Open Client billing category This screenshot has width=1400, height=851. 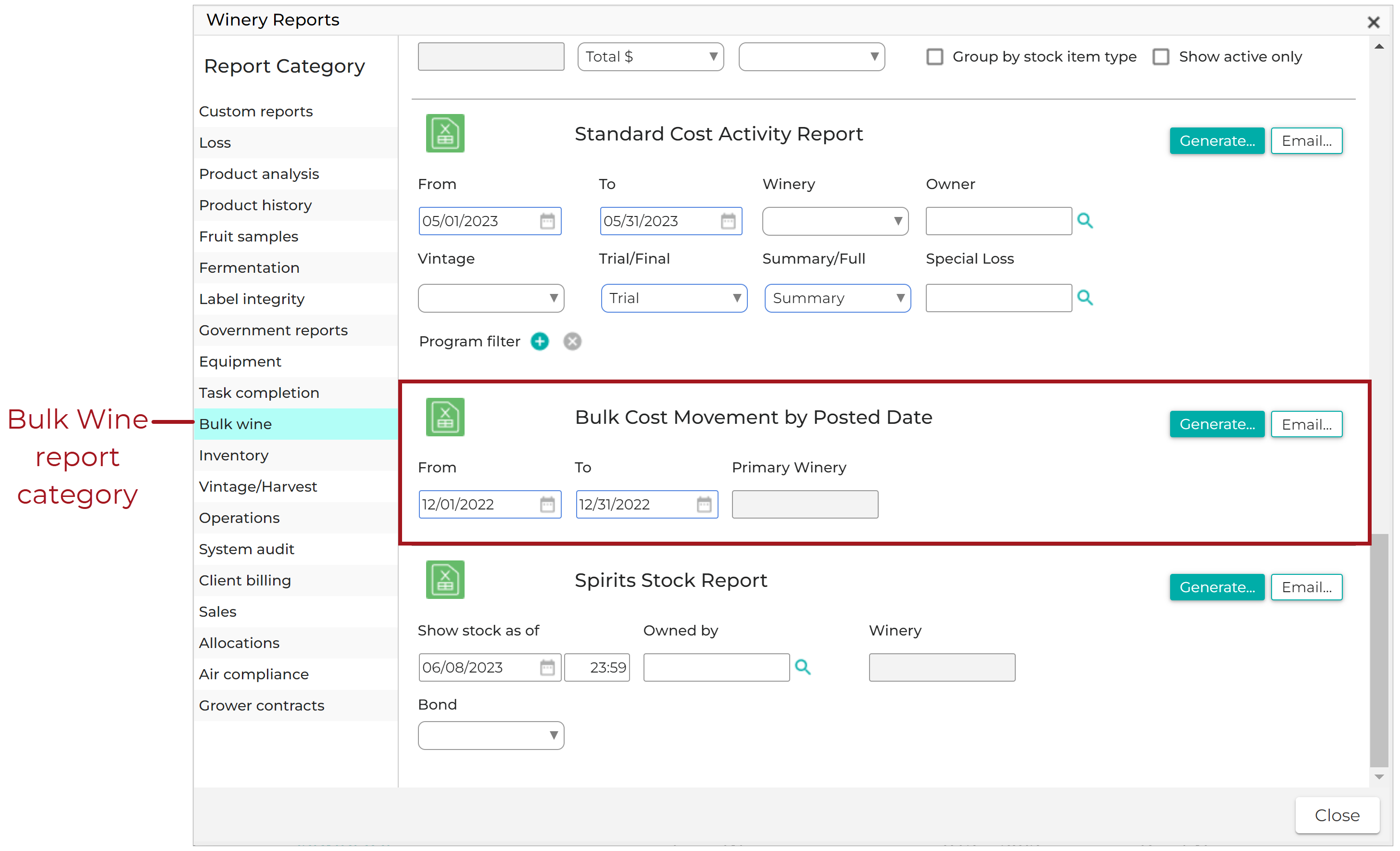point(295,581)
